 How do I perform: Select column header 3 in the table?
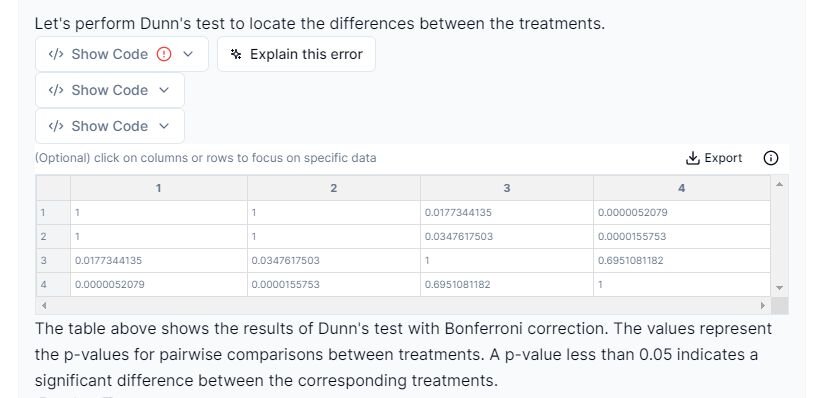tap(507, 188)
